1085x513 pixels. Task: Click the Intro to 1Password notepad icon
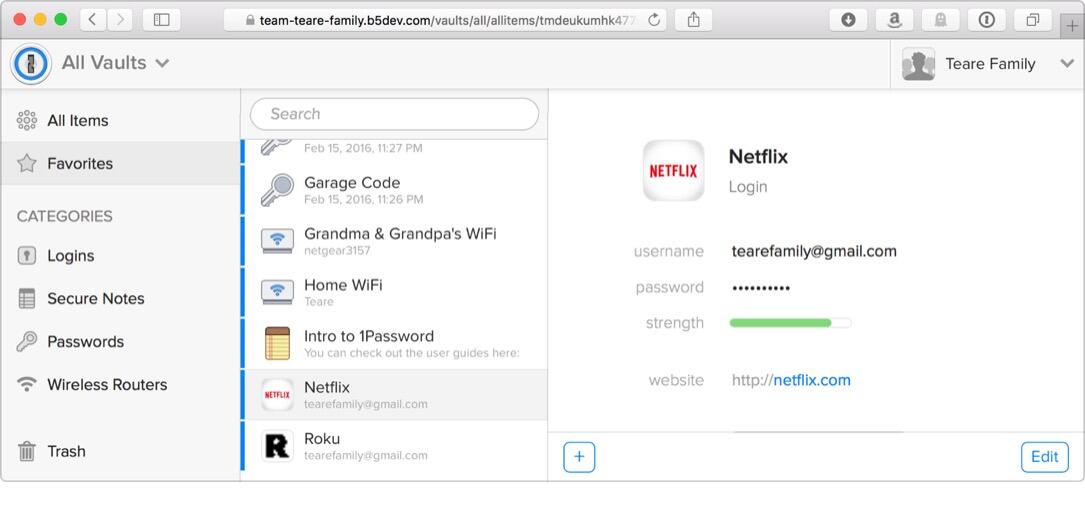[x=277, y=343]
